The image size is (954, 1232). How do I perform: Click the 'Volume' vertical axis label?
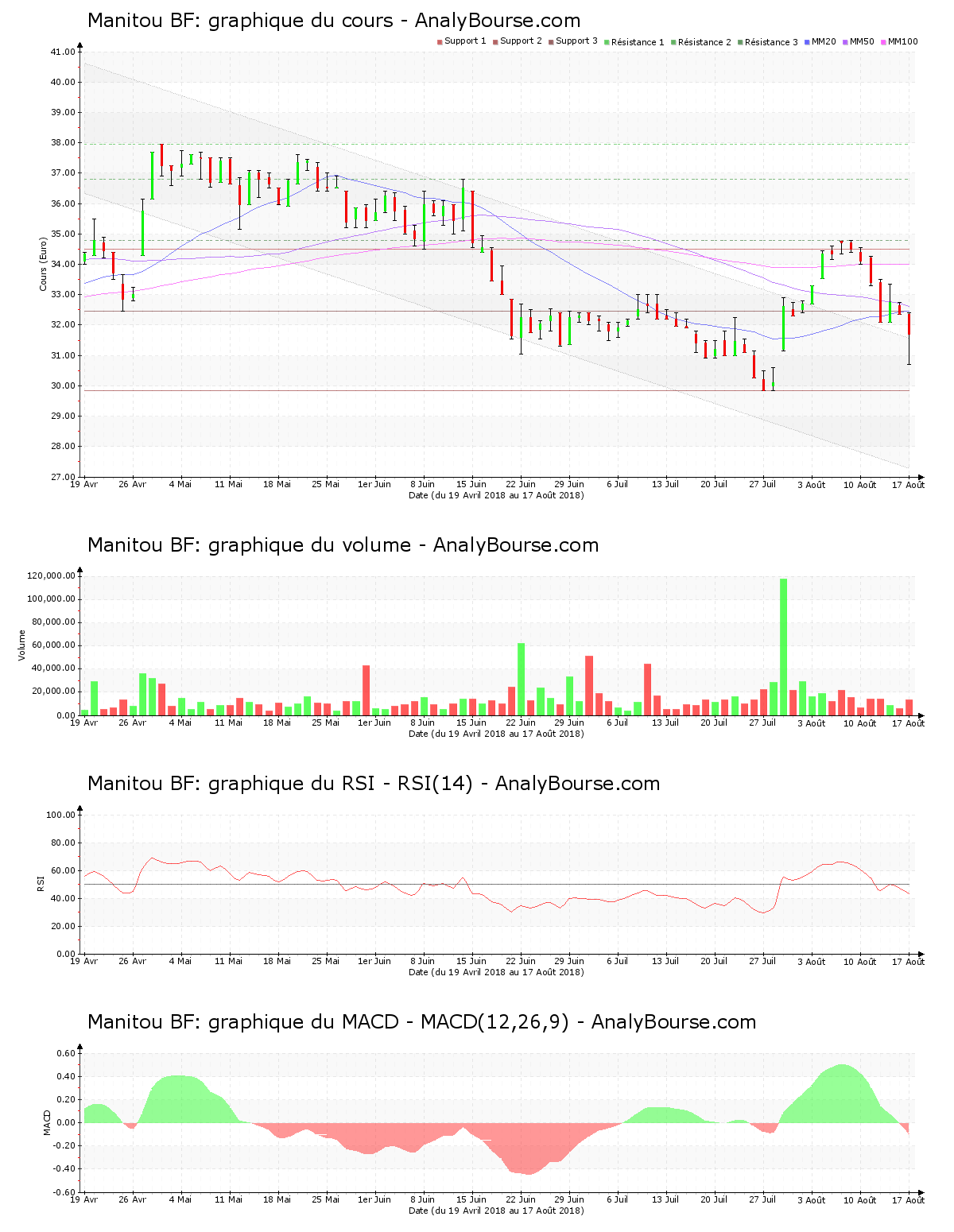coord(22,645)
